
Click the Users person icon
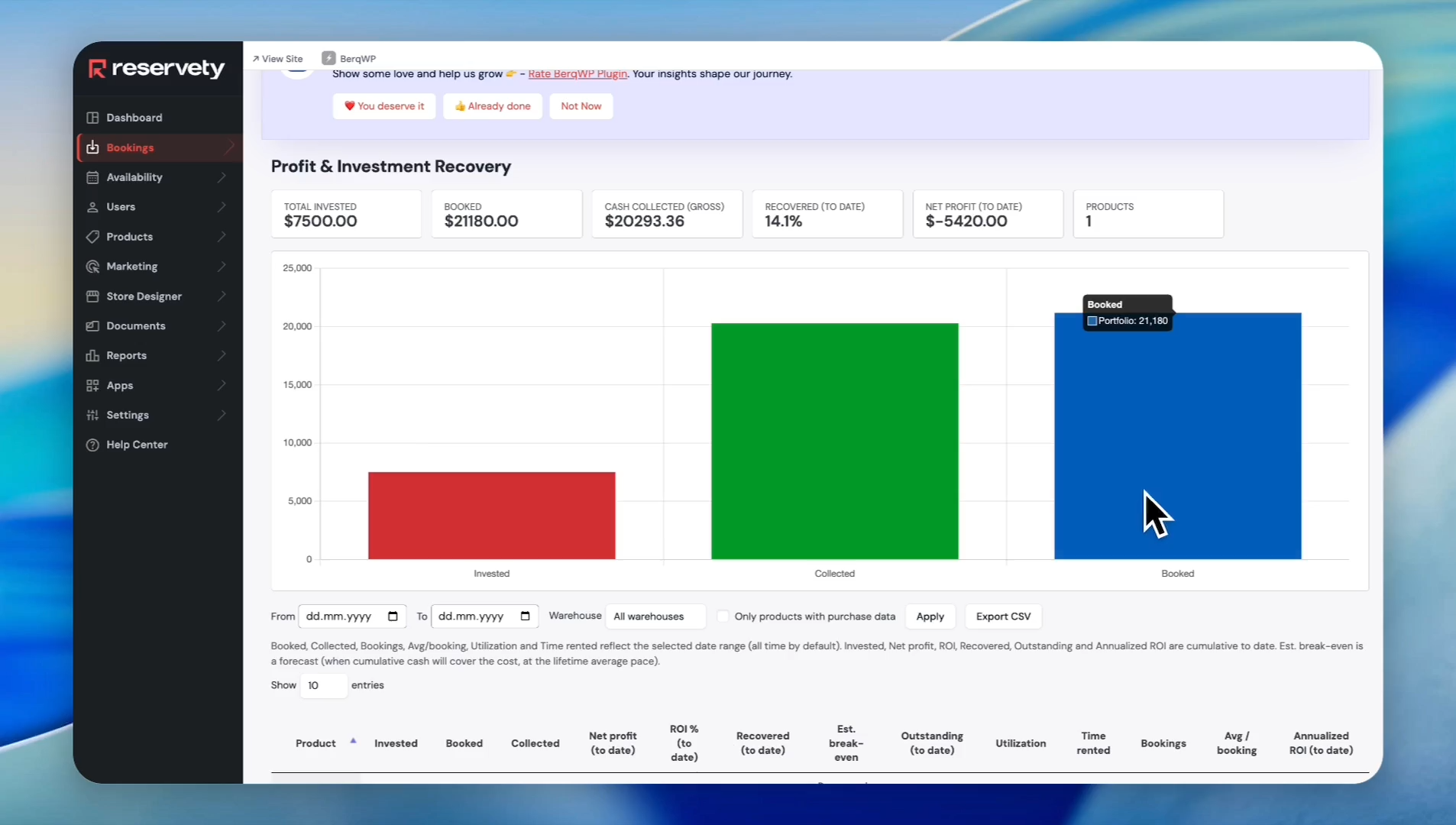92,207
